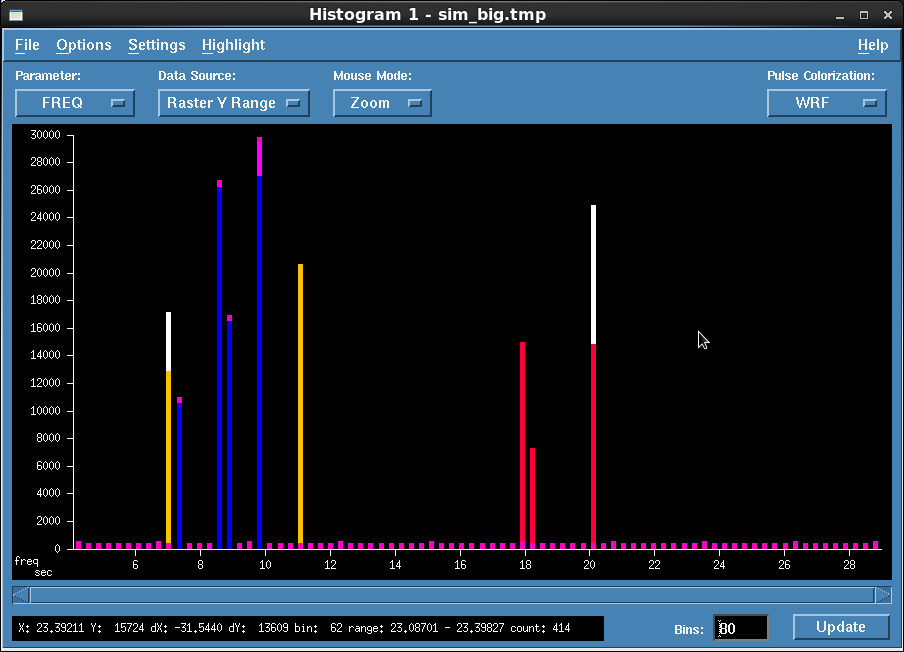Open the File menu
This screenshot has height=652, width=904.
(27, 45)
